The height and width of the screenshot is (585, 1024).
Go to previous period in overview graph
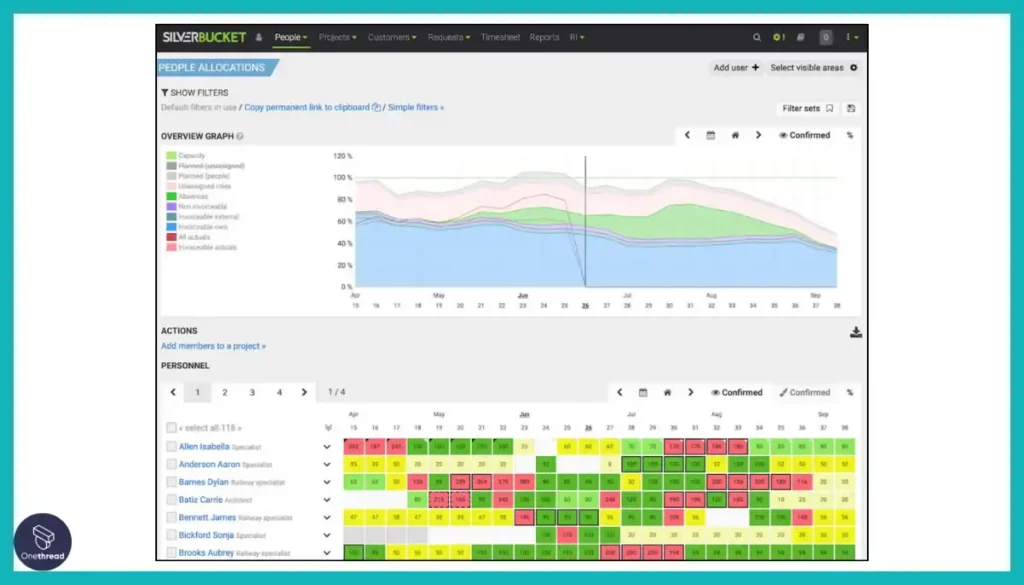pos(687,135)
